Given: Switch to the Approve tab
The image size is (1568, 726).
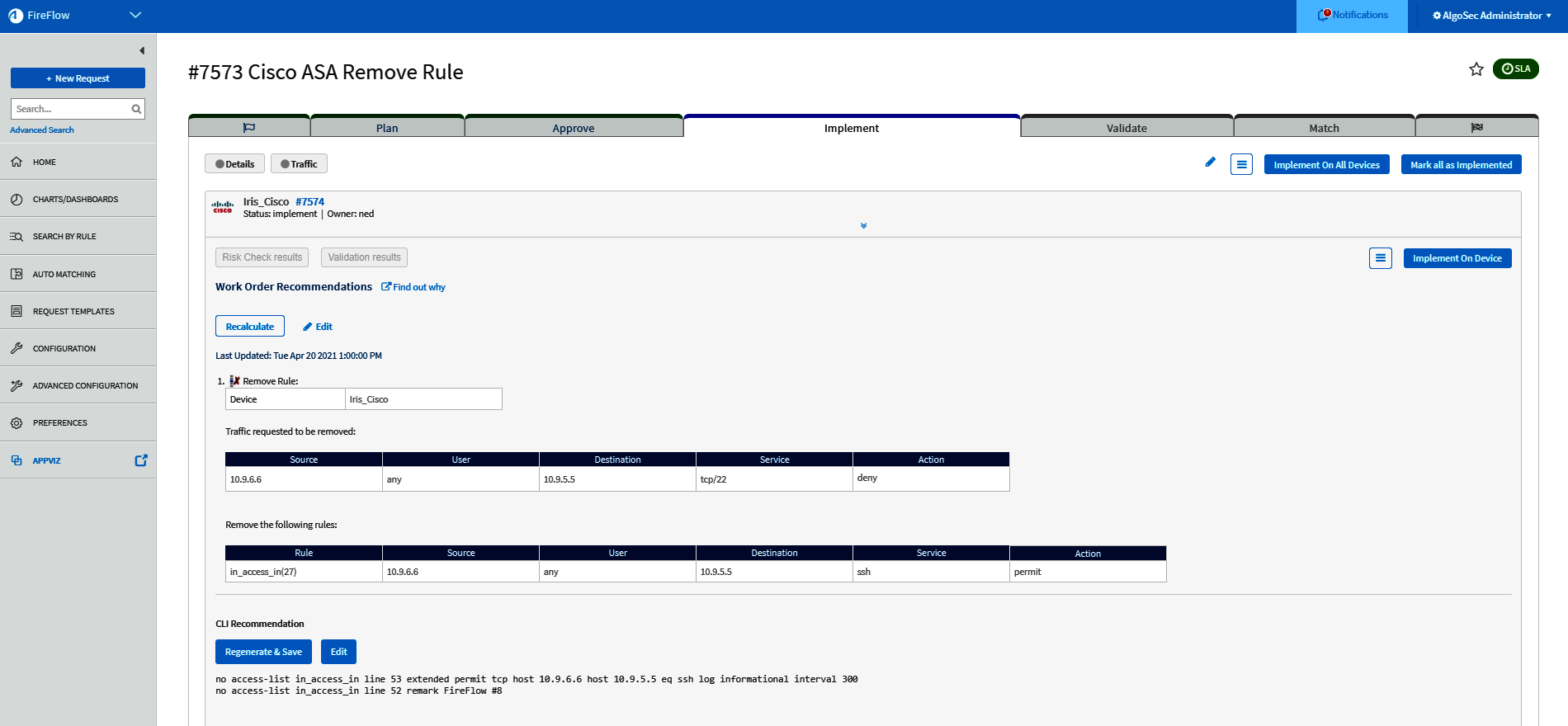Looking at the screenshot, I should click(x=574, y=128).
